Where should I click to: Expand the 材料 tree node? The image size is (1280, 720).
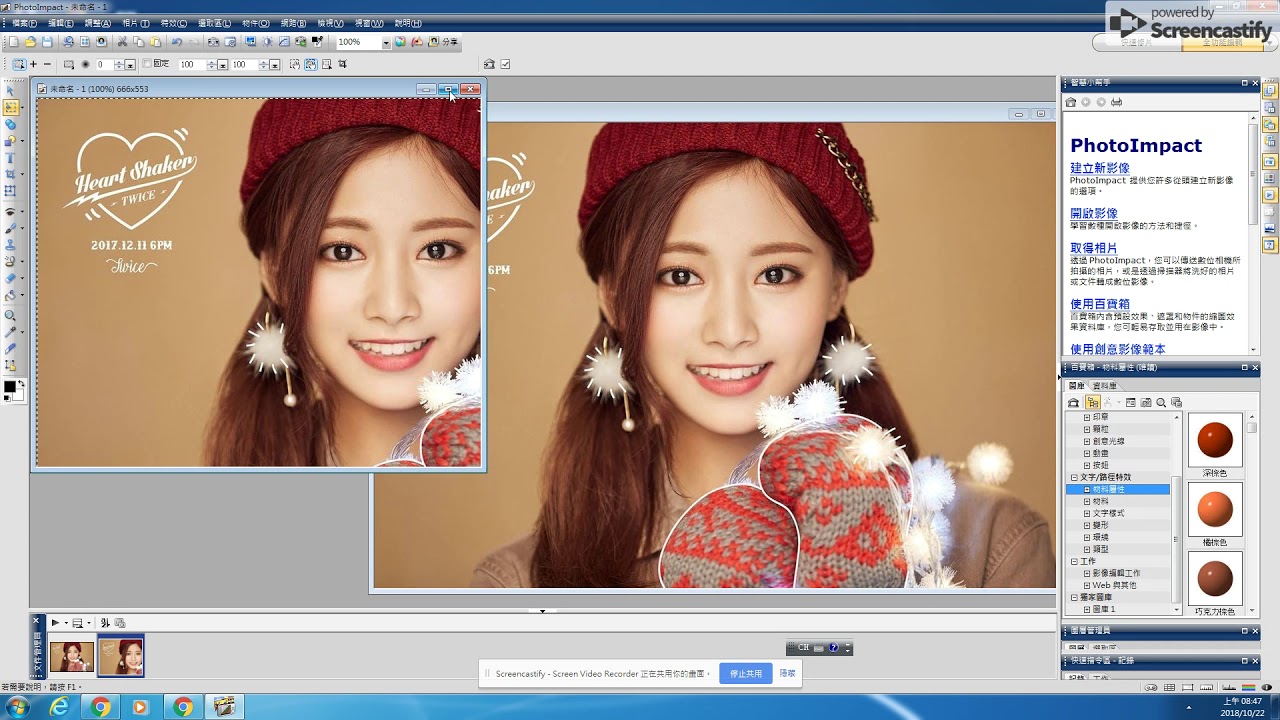[x=1087, y=502]
